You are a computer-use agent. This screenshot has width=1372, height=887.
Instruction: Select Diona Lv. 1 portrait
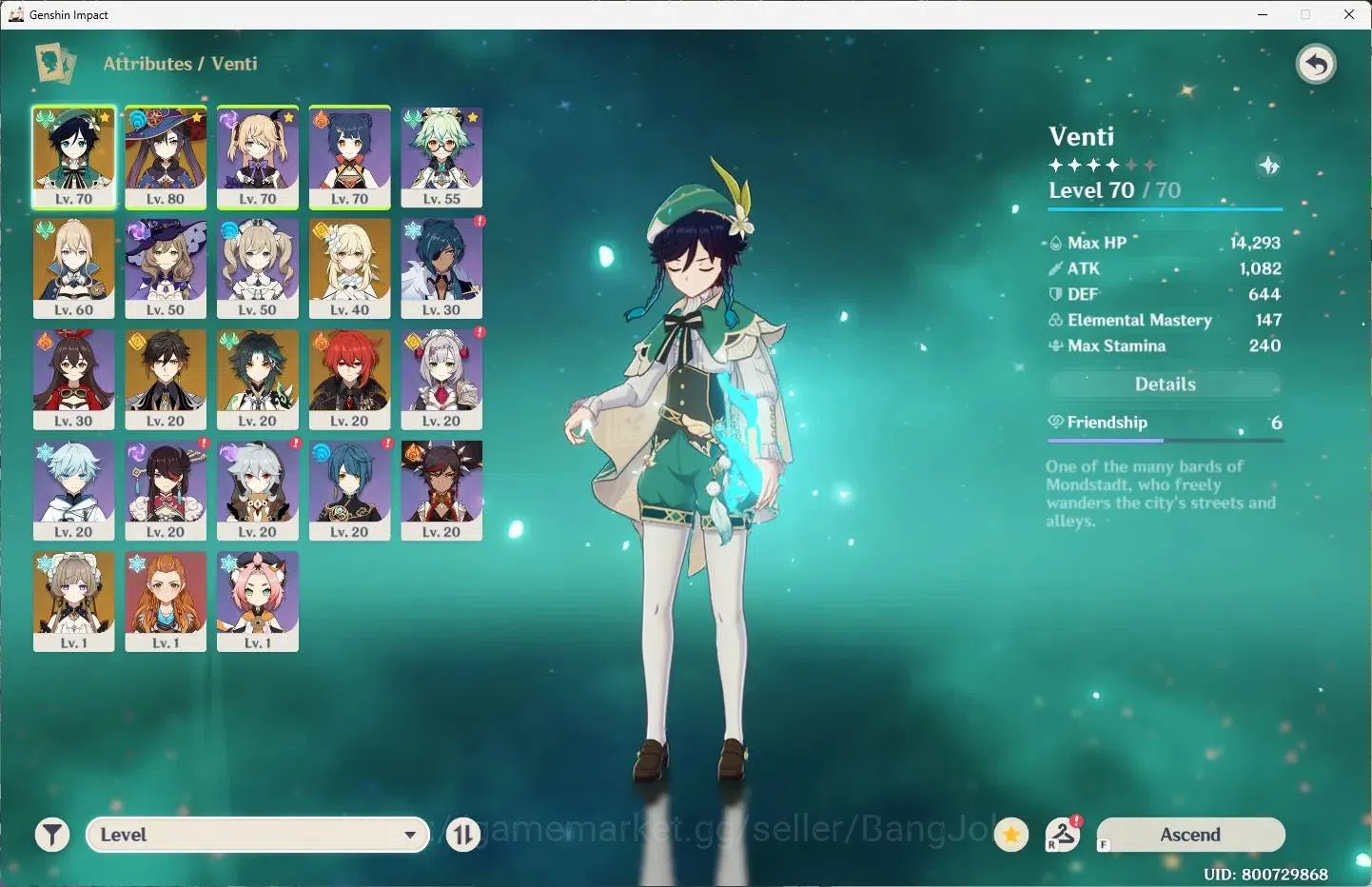pyautogui.click(x=258, y=601)
